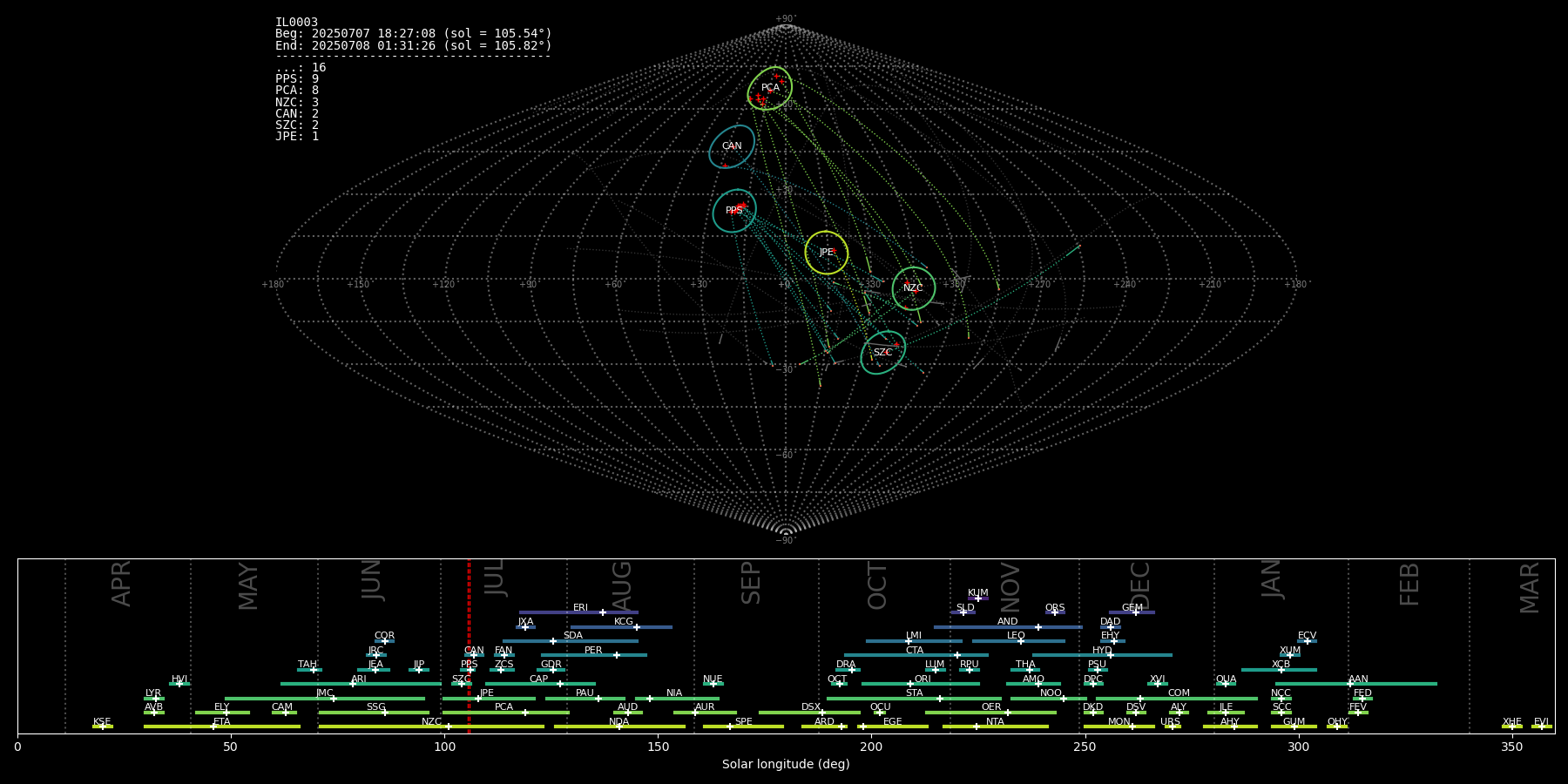Click the URS shower bar in the timeline
This screenshot has height=784, width=1568.
click(x=1172, y=727)
